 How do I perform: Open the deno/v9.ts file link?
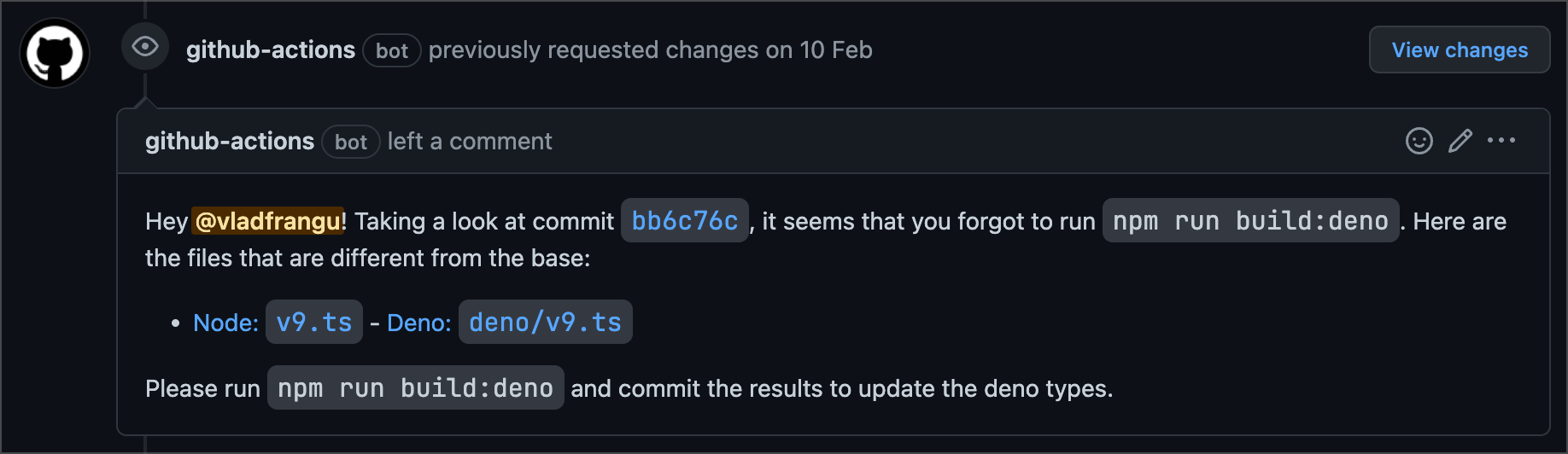point(545,323)
